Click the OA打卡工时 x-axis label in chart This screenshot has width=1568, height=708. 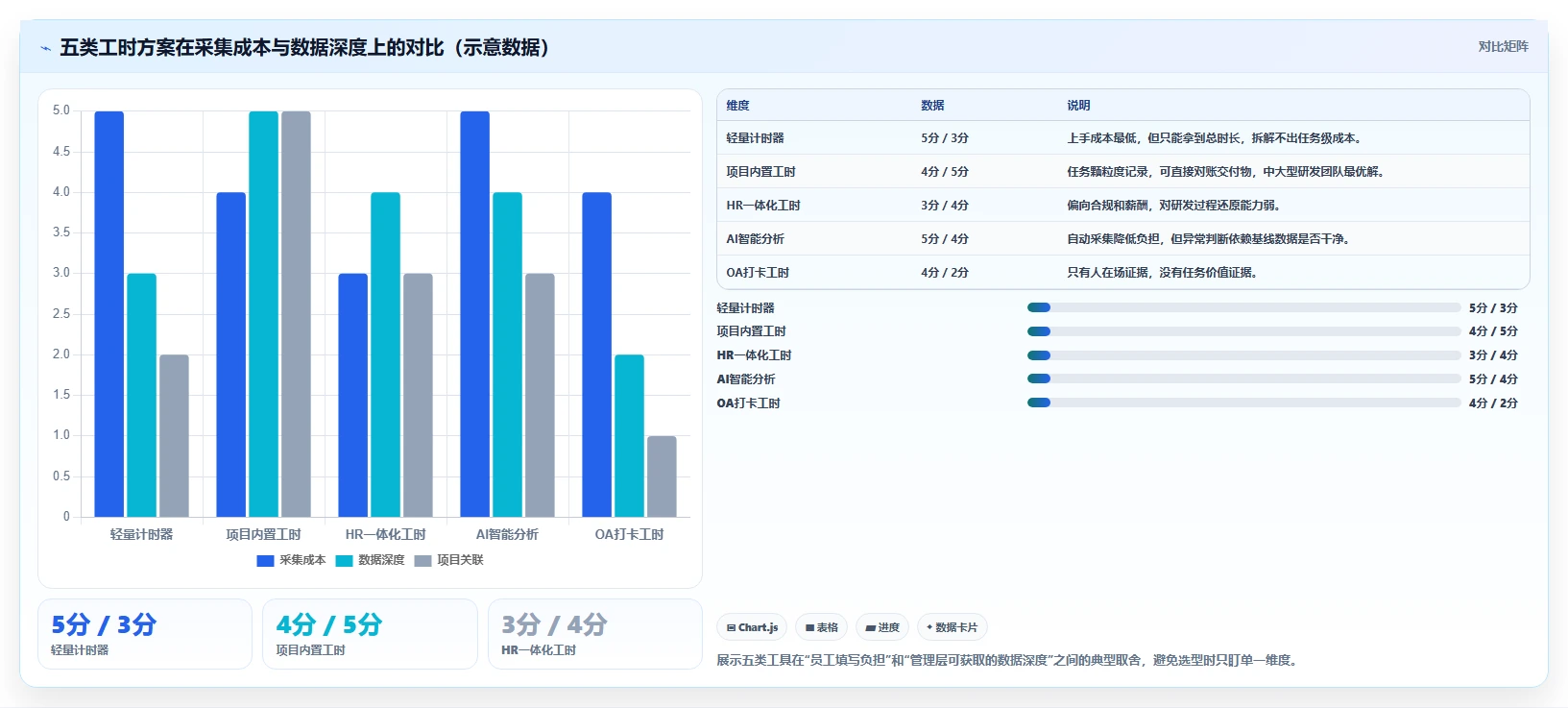coord(629,534)
